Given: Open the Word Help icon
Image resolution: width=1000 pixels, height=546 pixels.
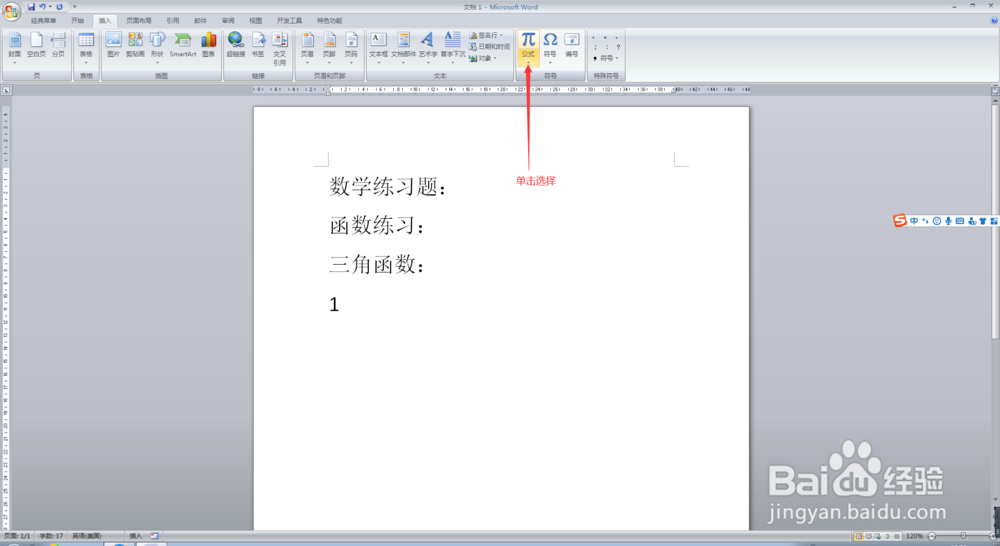Looking at the screenshot, I should pos(994,20).
